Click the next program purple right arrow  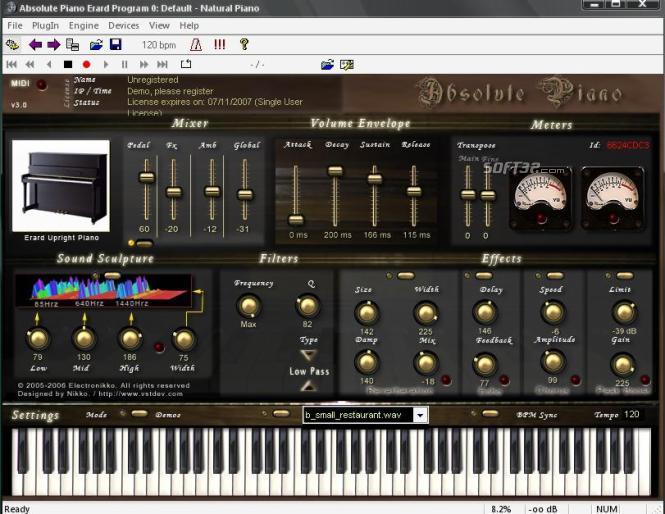pyautogui.click(x=53, y=44)
